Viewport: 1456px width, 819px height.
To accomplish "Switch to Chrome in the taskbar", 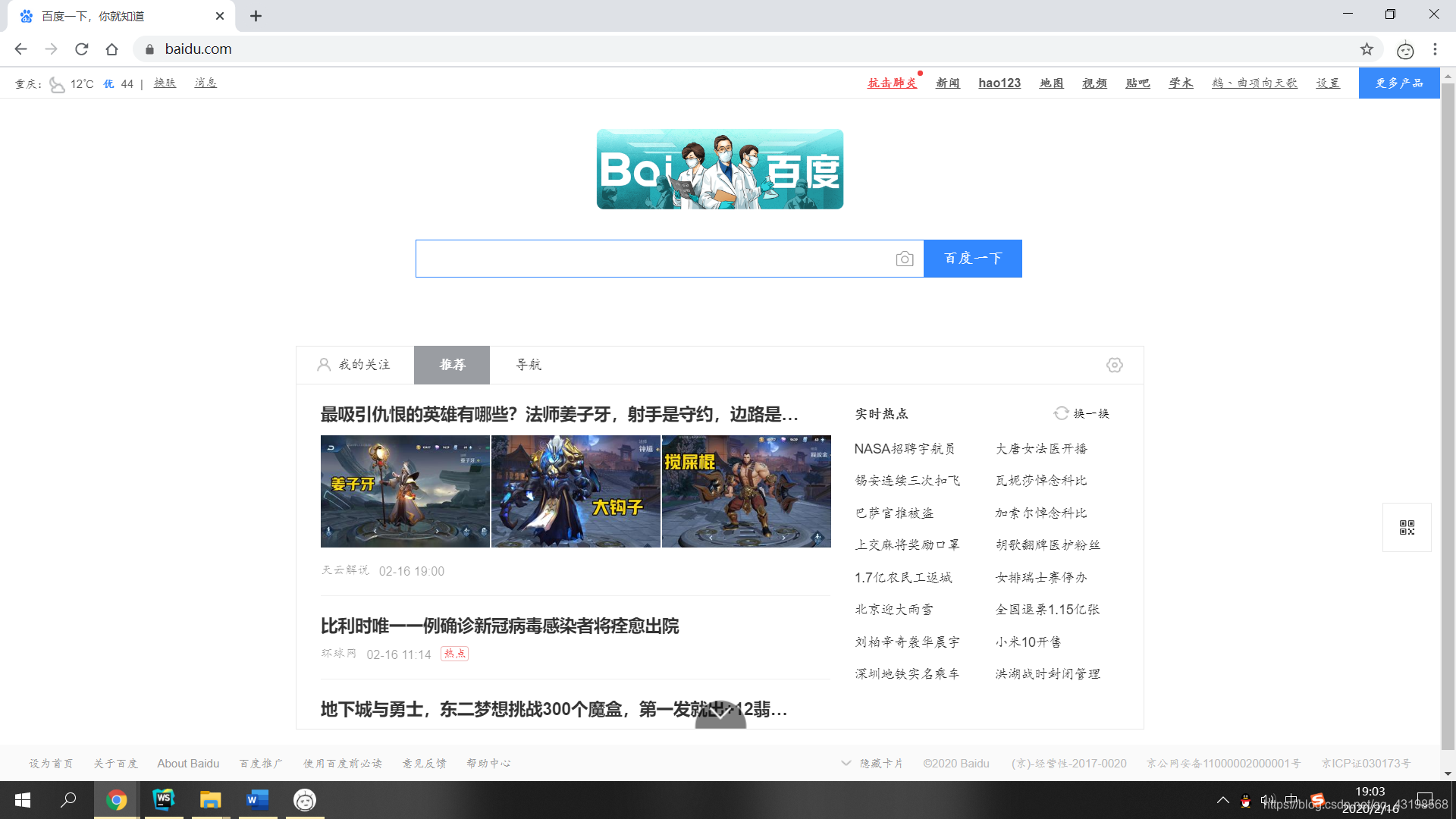I will 116,800.
